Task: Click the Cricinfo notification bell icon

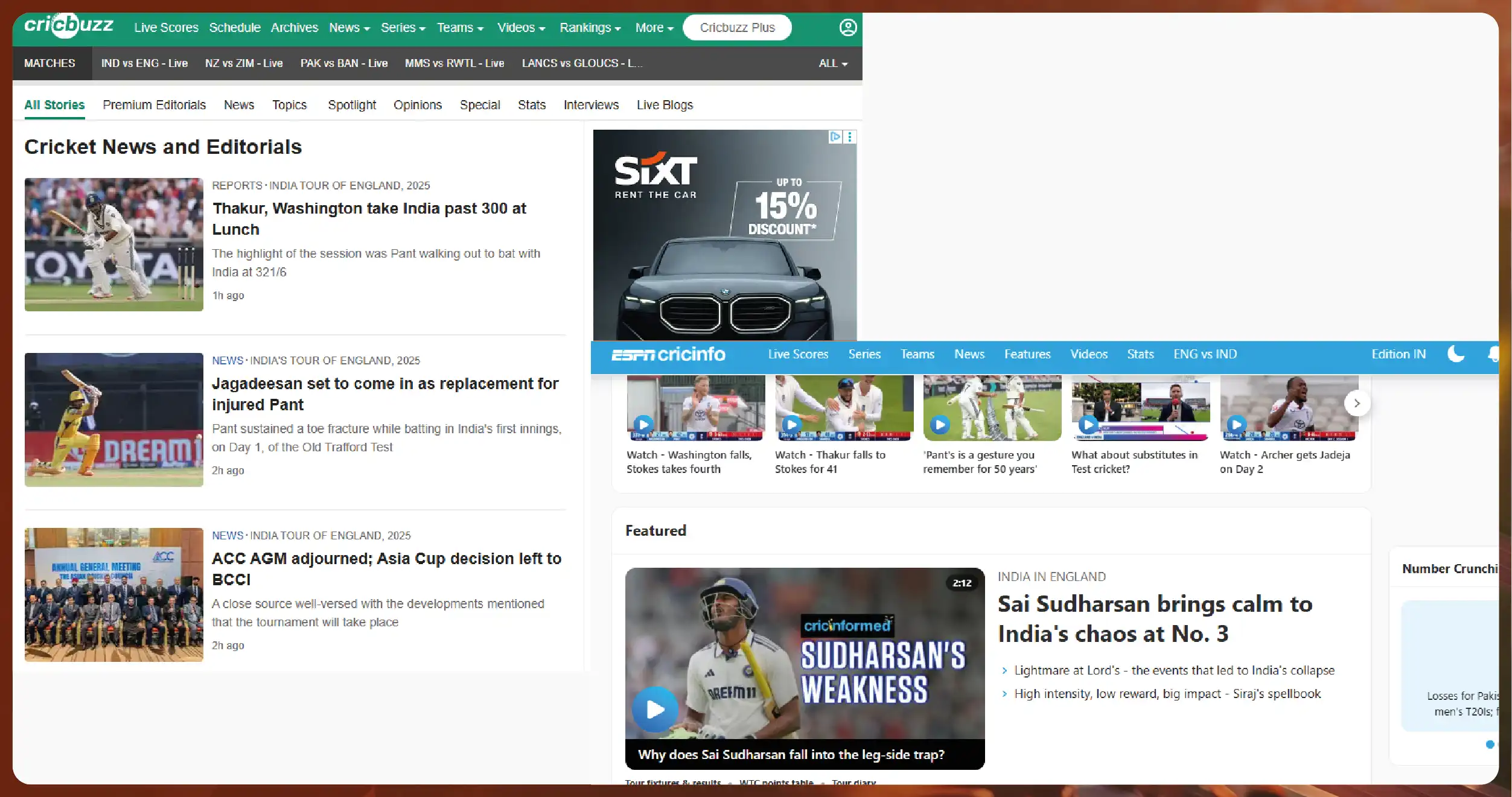Action: click(1493, 354)
